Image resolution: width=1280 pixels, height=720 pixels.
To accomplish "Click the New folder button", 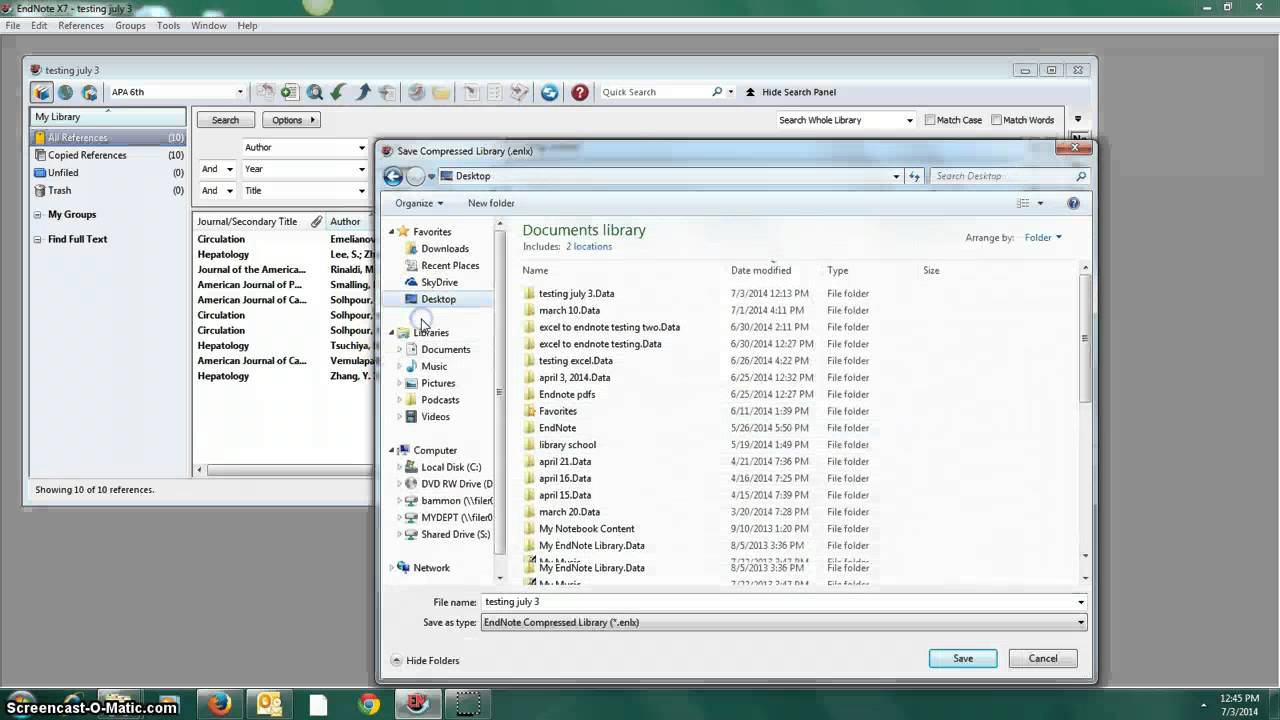I will click(491, 203).
